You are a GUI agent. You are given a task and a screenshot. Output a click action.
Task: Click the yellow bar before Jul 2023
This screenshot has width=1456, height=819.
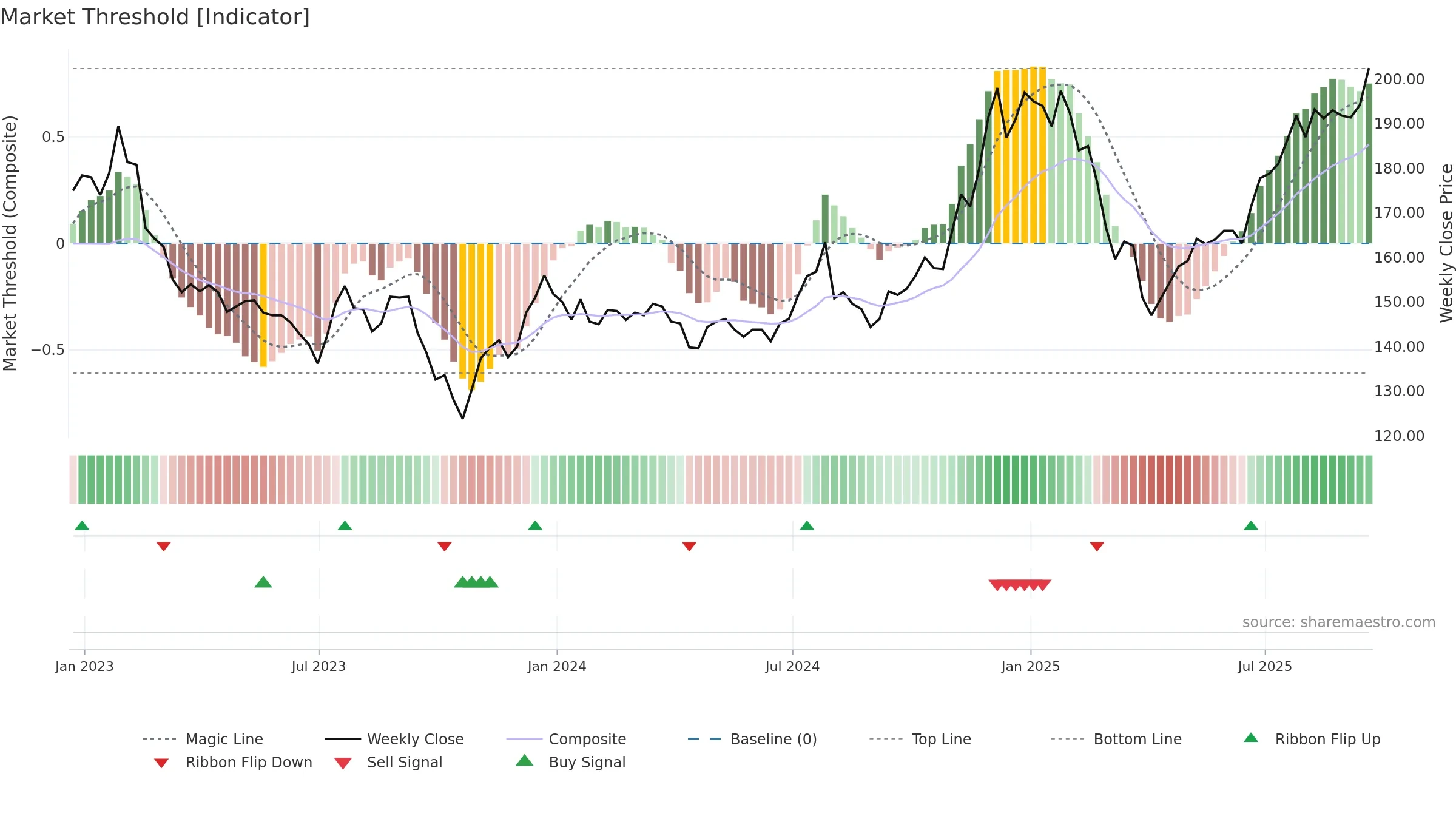point(263,305)
